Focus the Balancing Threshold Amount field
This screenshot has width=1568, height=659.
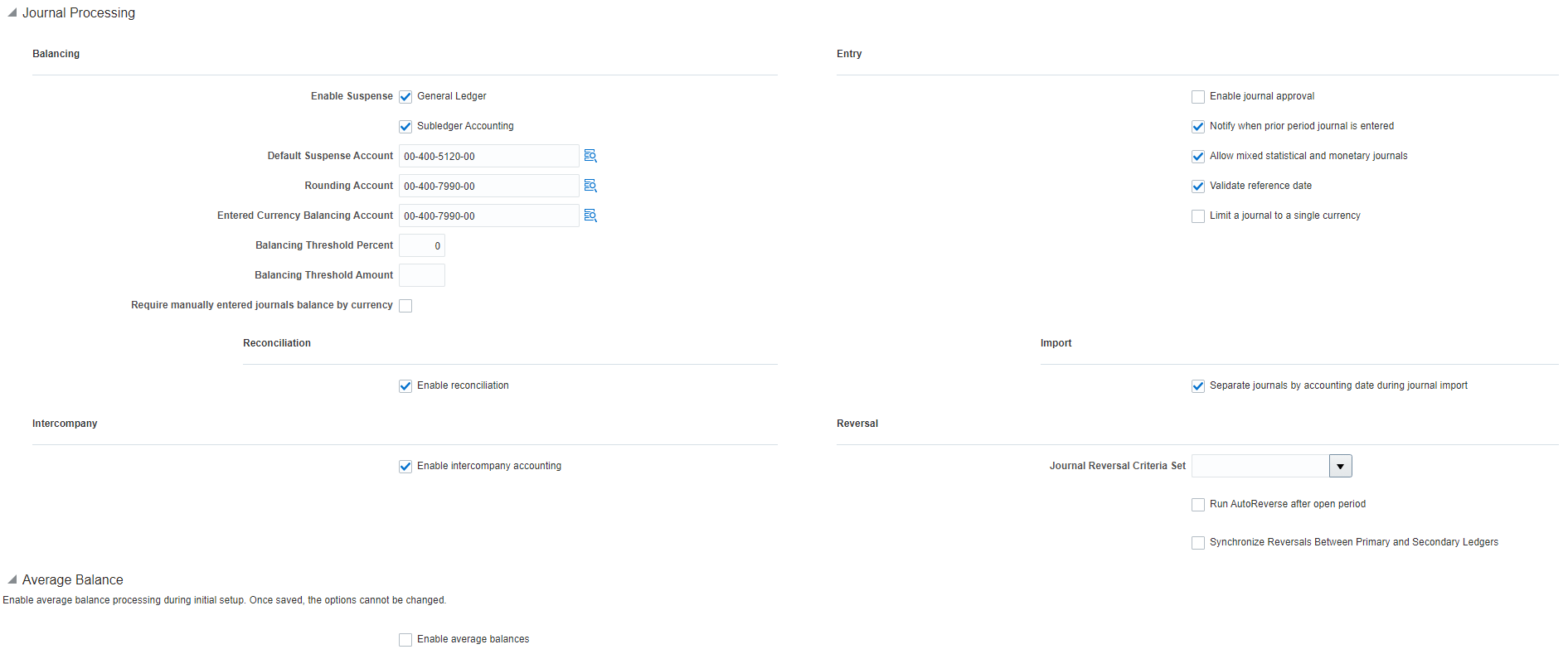tap(421, 275)
